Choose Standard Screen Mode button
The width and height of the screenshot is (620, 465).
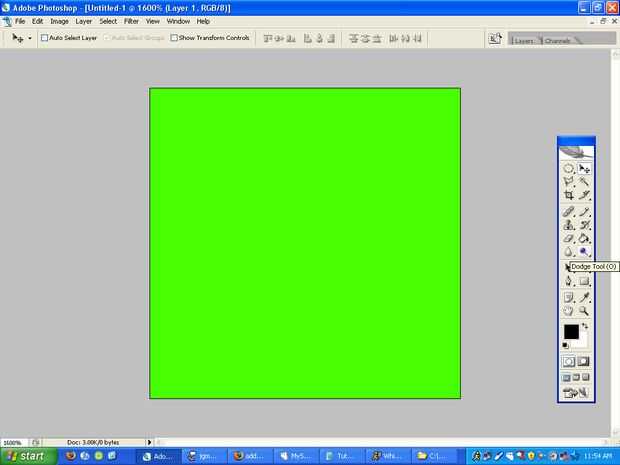567,378
